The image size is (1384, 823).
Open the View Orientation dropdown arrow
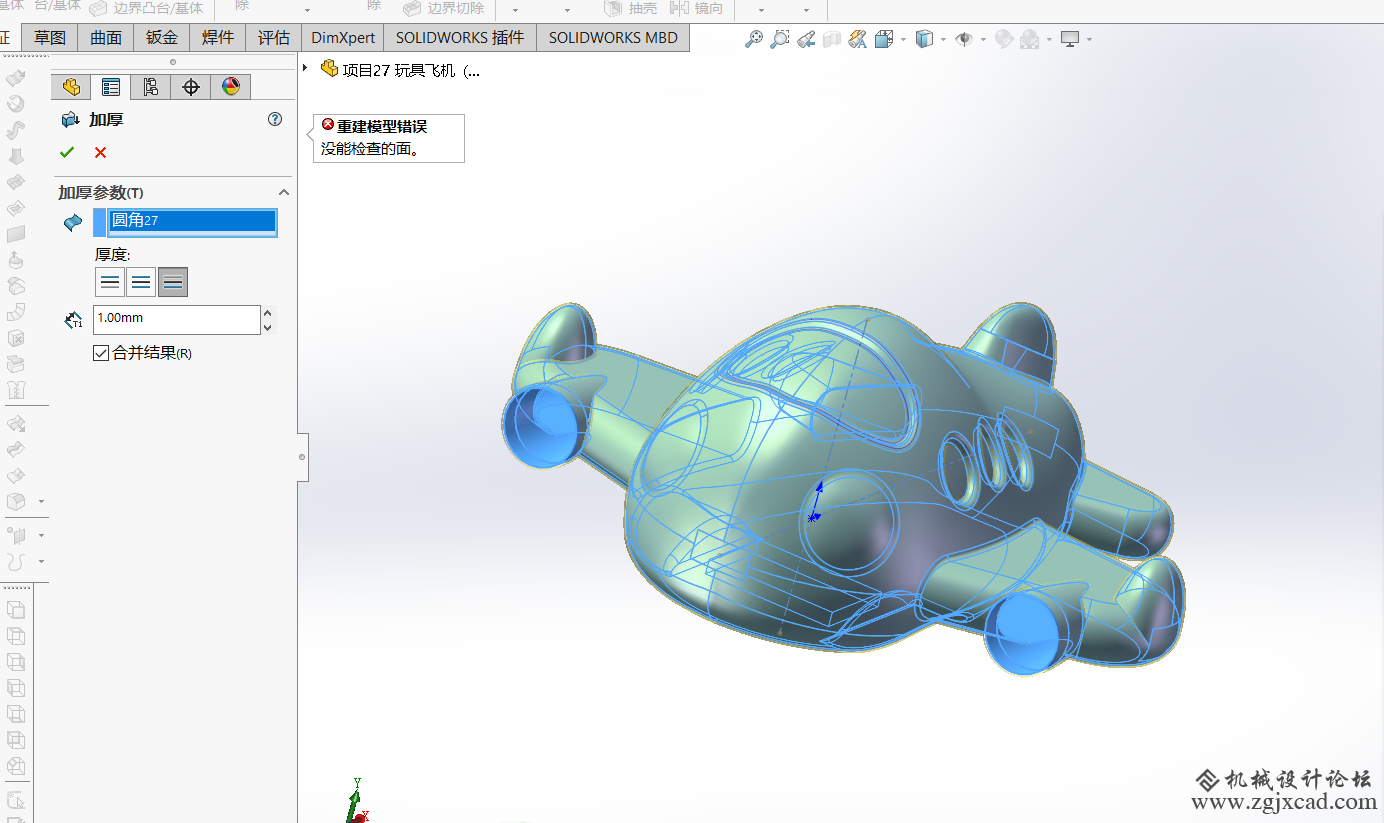[903, 40]
